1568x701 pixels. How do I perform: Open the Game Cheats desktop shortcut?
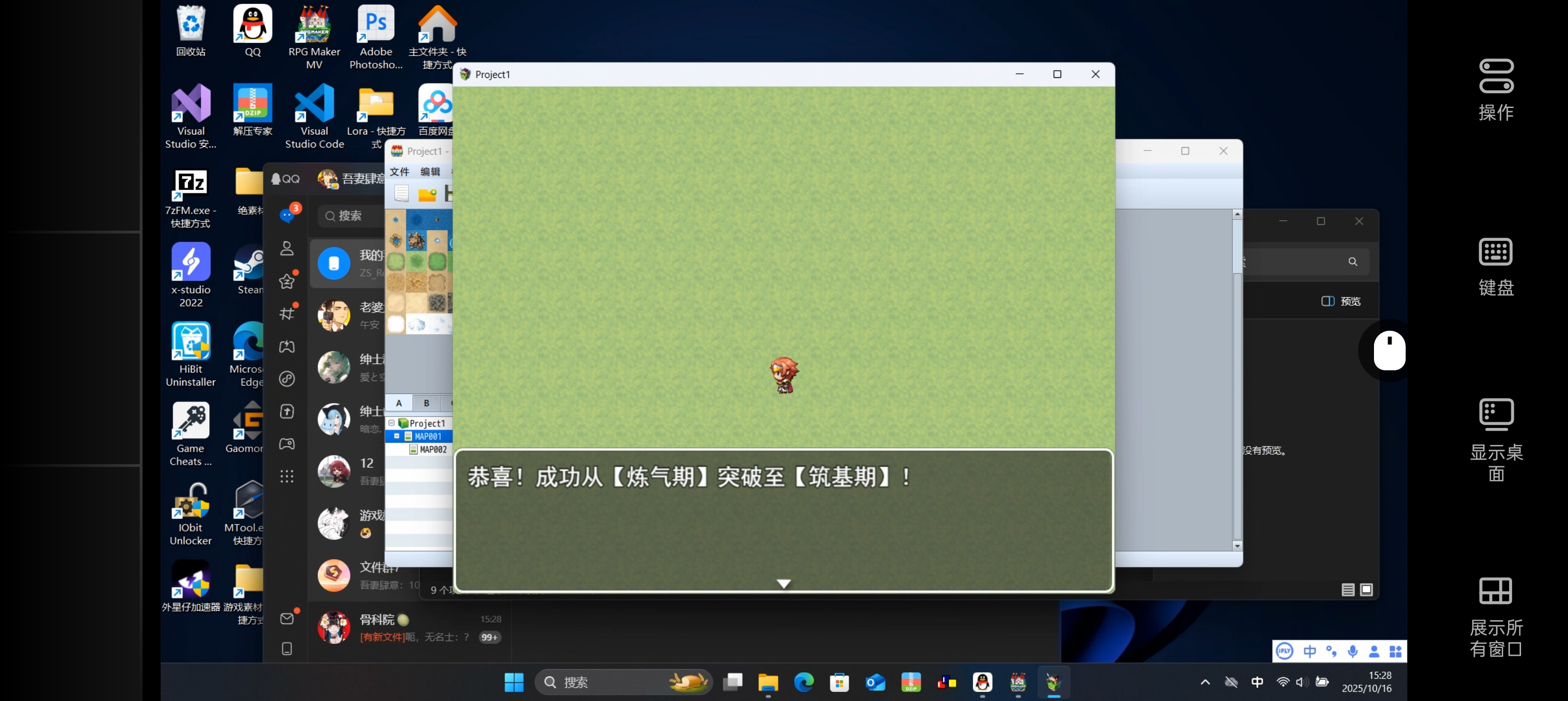pos(191,434)
